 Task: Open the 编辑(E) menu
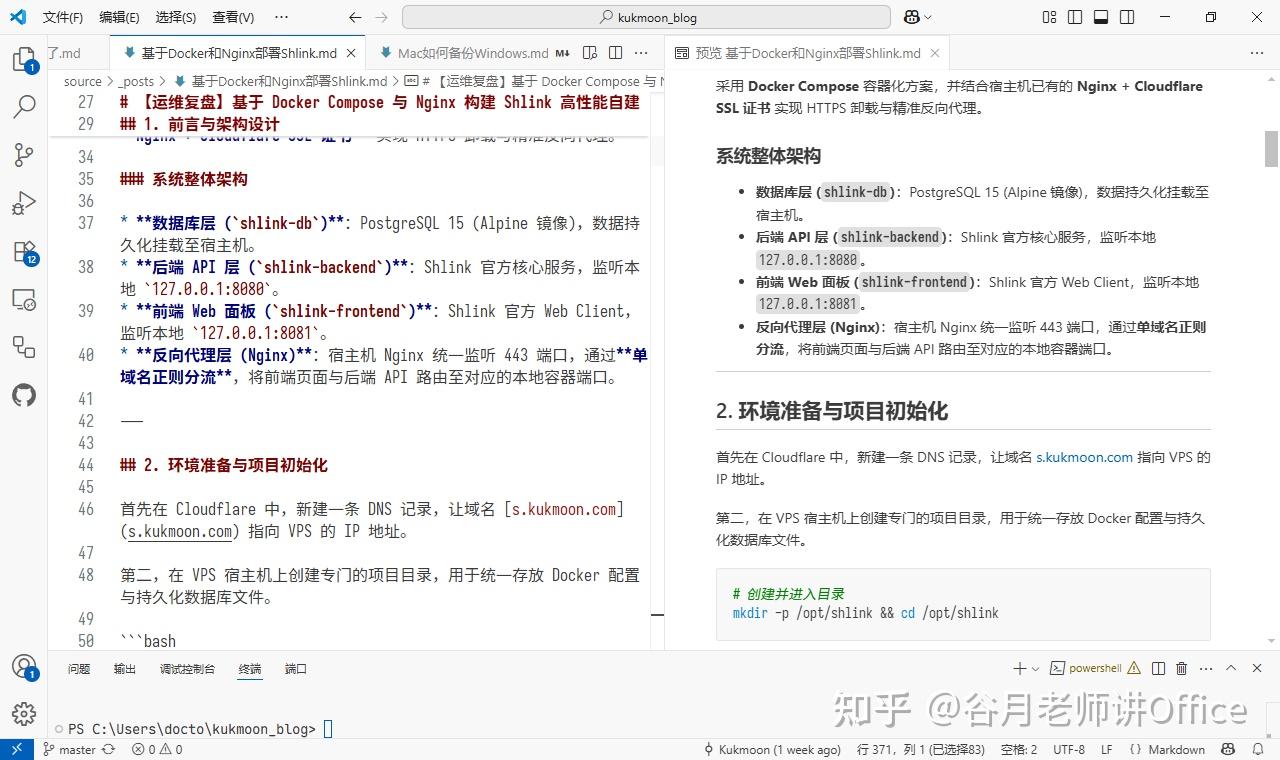click(120, 17)
